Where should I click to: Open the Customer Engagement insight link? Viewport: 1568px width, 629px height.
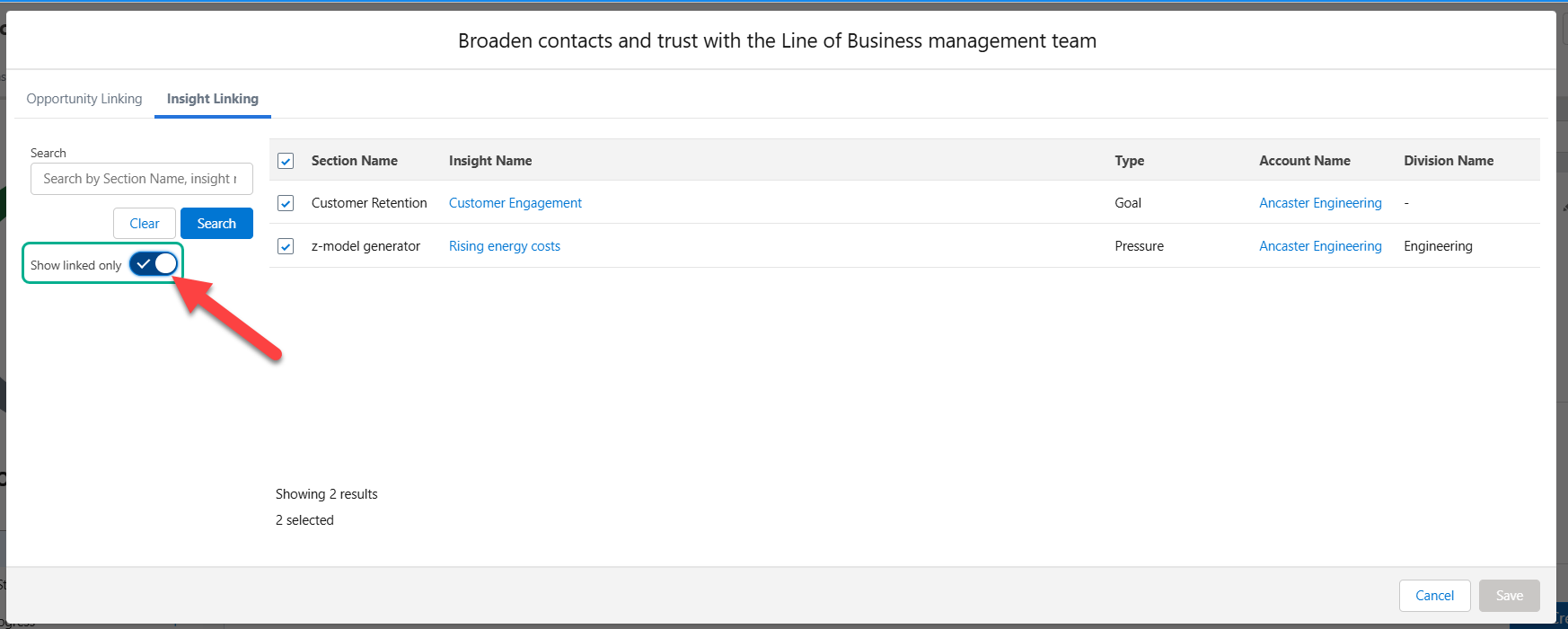point(515,203)
